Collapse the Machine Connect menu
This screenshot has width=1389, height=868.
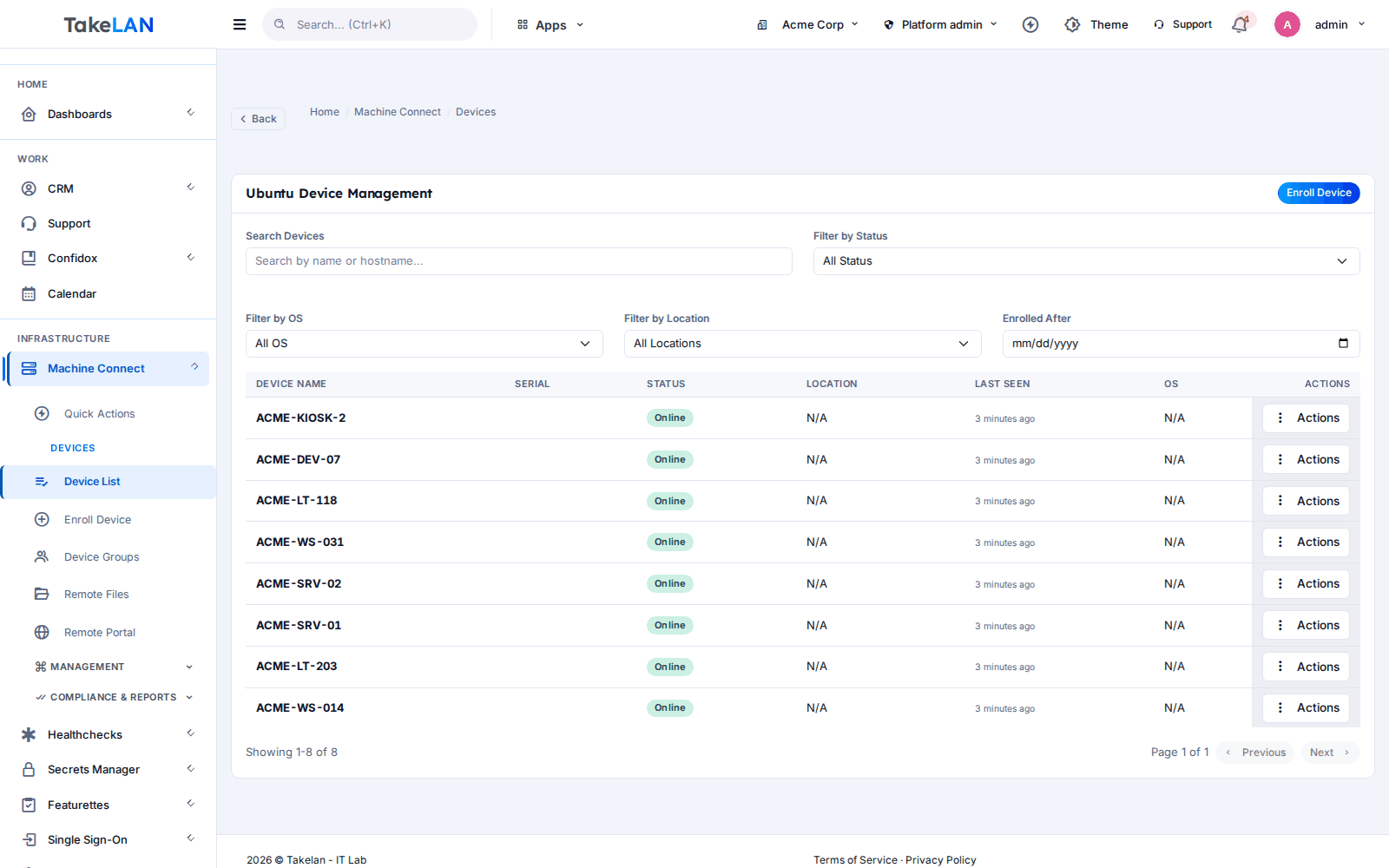tap(108, 368)
